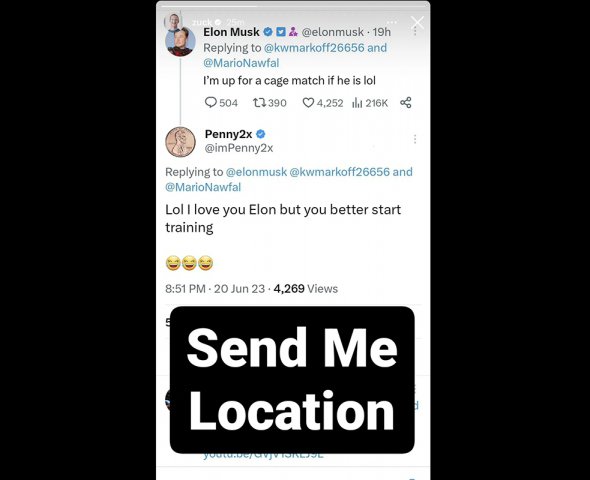Open the story options ellipsis at top
The width and height of the screenshot is (590, 480).
coord(392,23)
